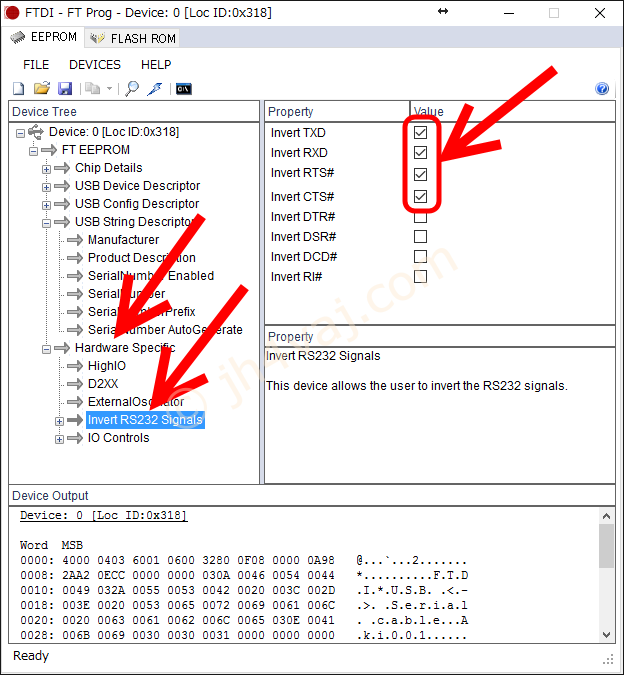Image resolution: width=624 pixels, height=675 pixels.
Task: Collapse the Hardware Specific node
Action: [x=46, y=349]
